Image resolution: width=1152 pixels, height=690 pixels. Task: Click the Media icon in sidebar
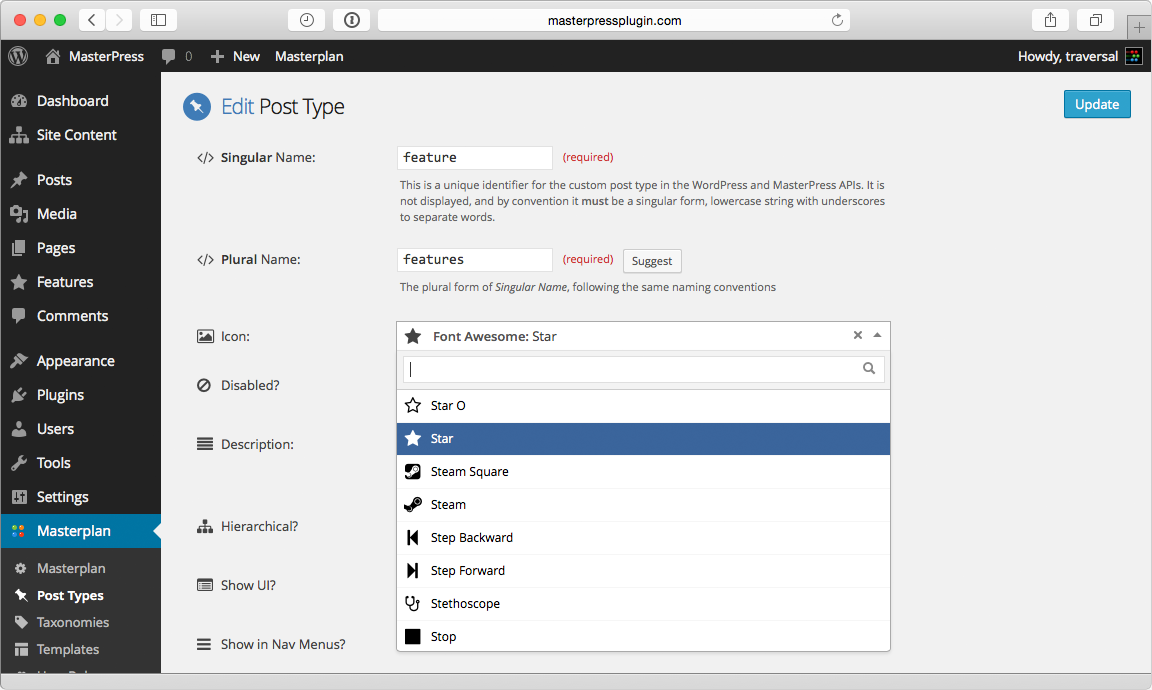tap(19, 214)
